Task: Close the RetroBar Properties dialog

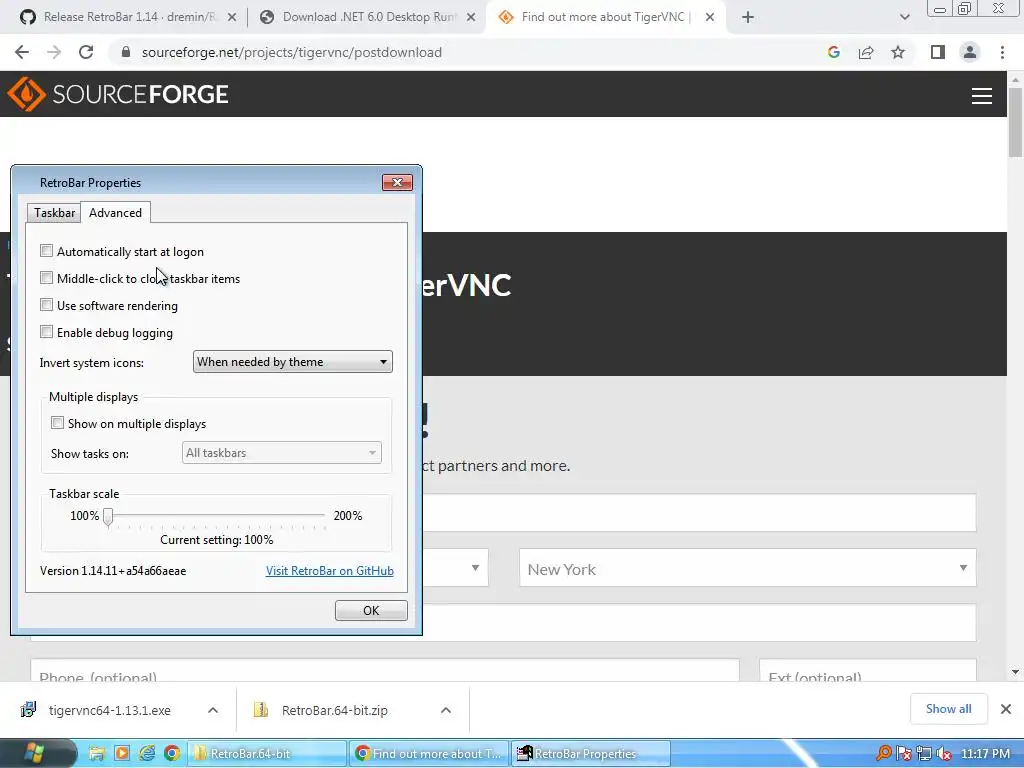Action: [397, 182]
